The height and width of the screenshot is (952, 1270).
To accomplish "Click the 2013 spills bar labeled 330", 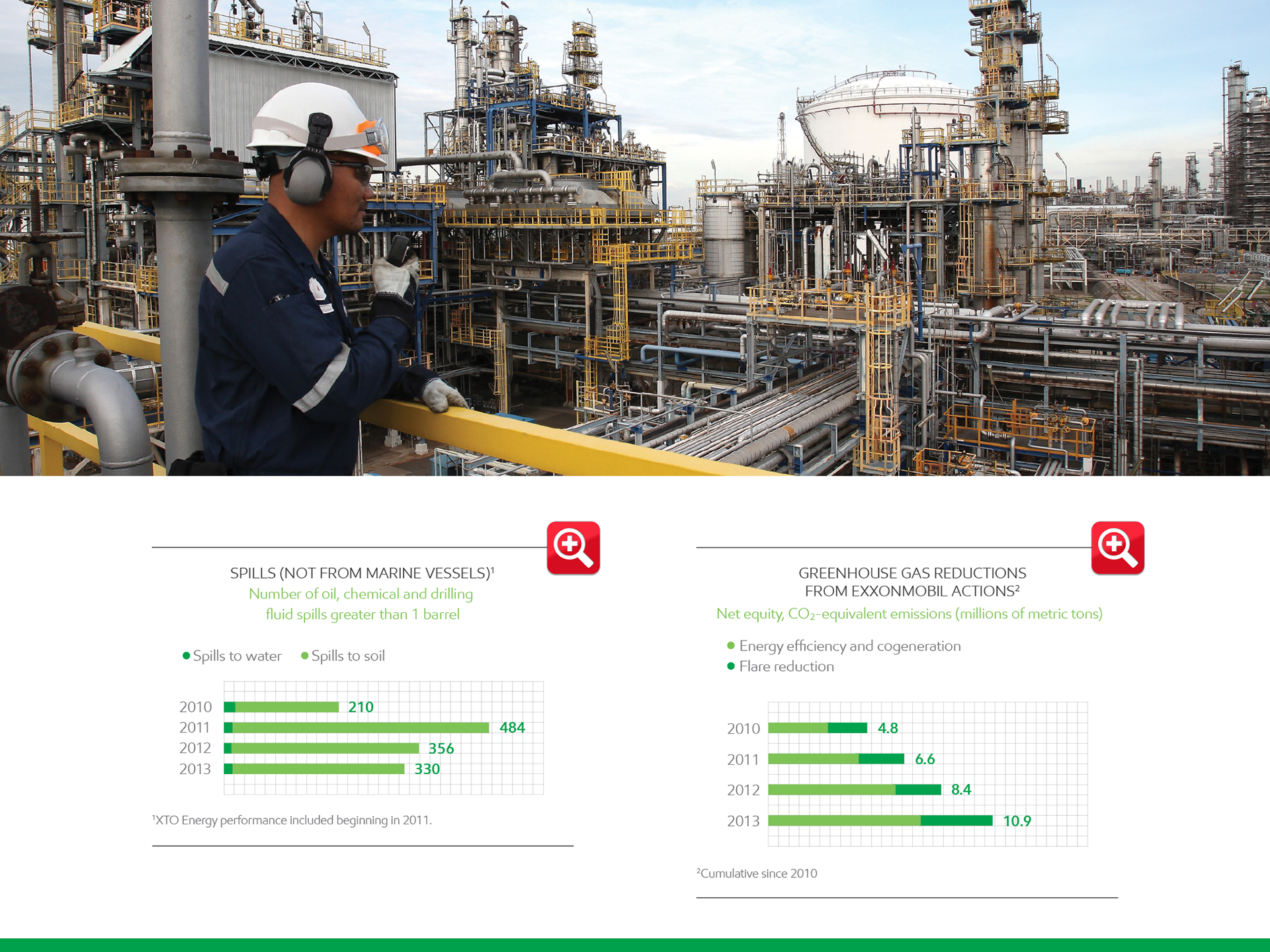I will point(315,769).
